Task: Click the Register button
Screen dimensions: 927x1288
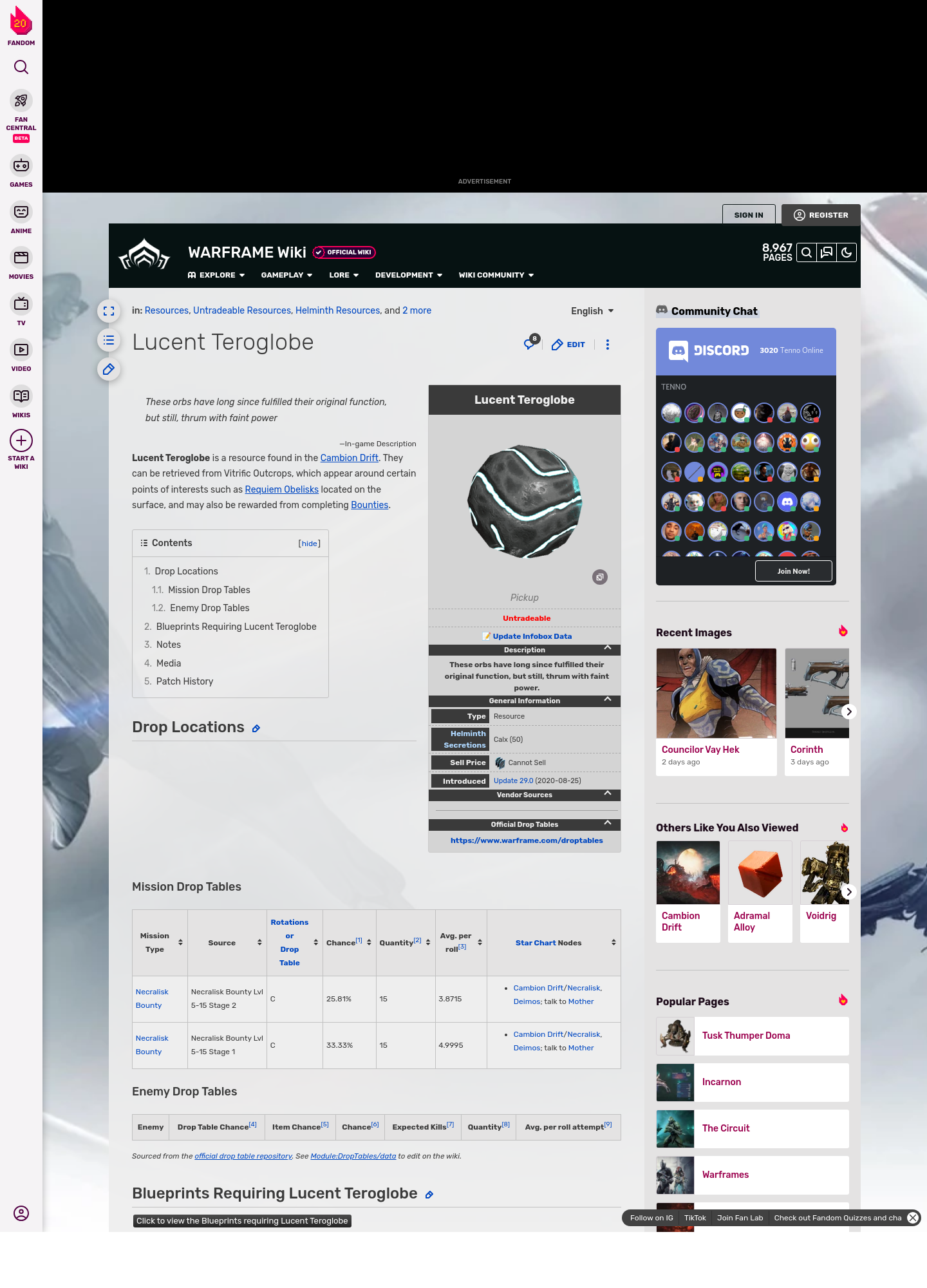Action: [x=821, y=215]
